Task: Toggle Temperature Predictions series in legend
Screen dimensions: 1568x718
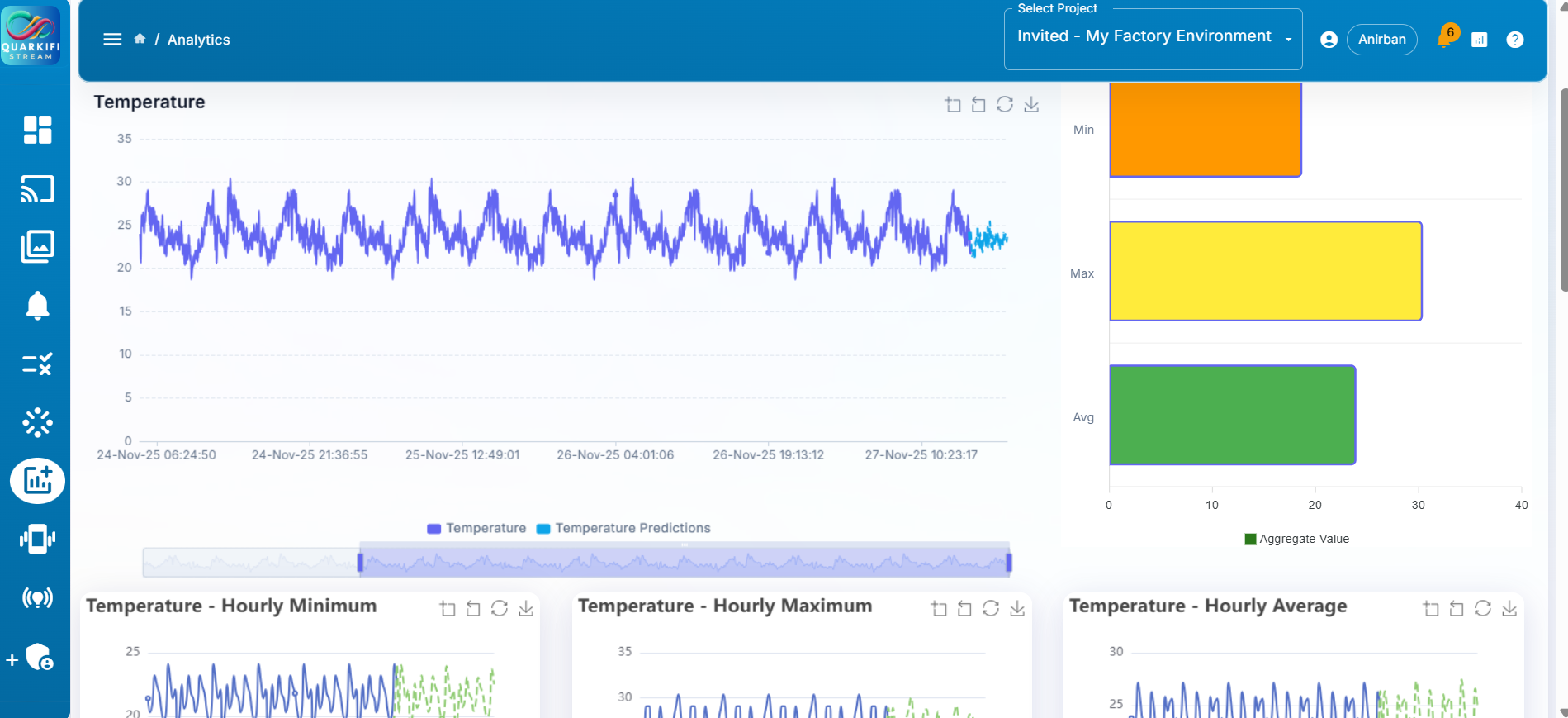Action: 623,528
